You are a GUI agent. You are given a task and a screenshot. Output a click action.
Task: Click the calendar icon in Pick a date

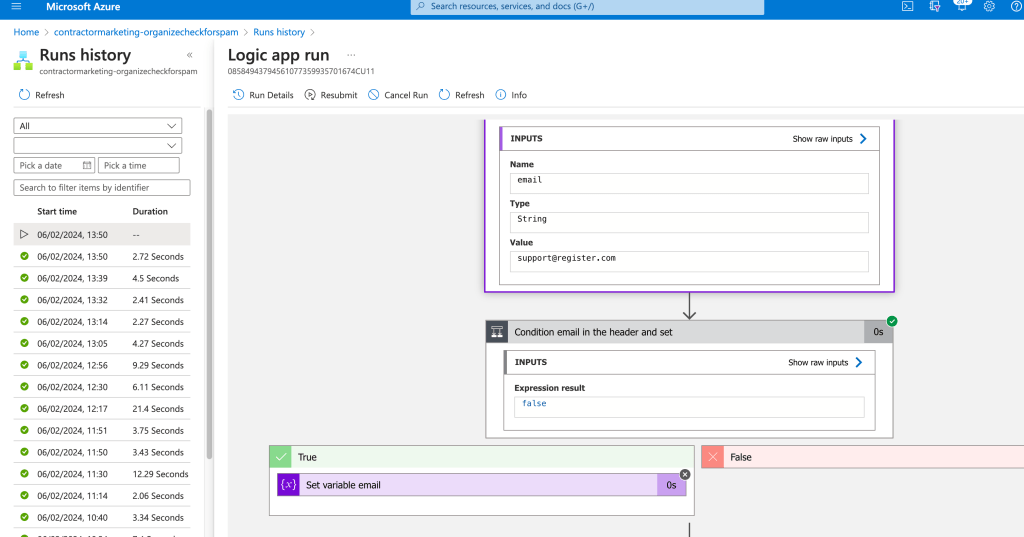coord(87,165)
